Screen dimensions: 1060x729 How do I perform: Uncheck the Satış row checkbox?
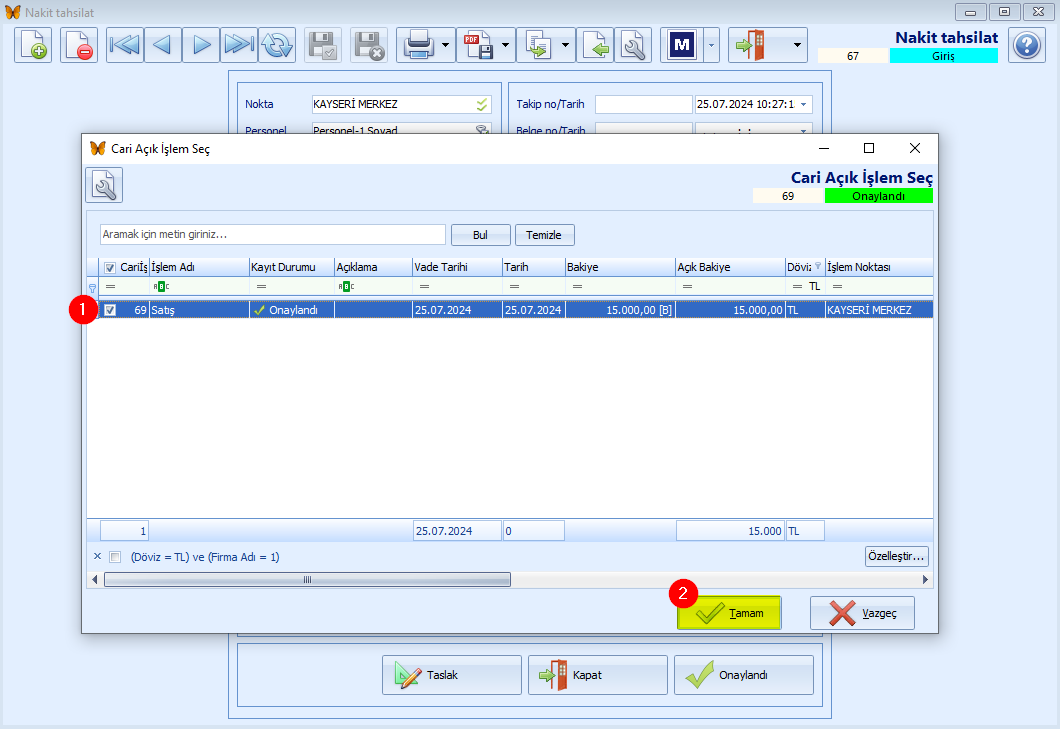(110, 310)
